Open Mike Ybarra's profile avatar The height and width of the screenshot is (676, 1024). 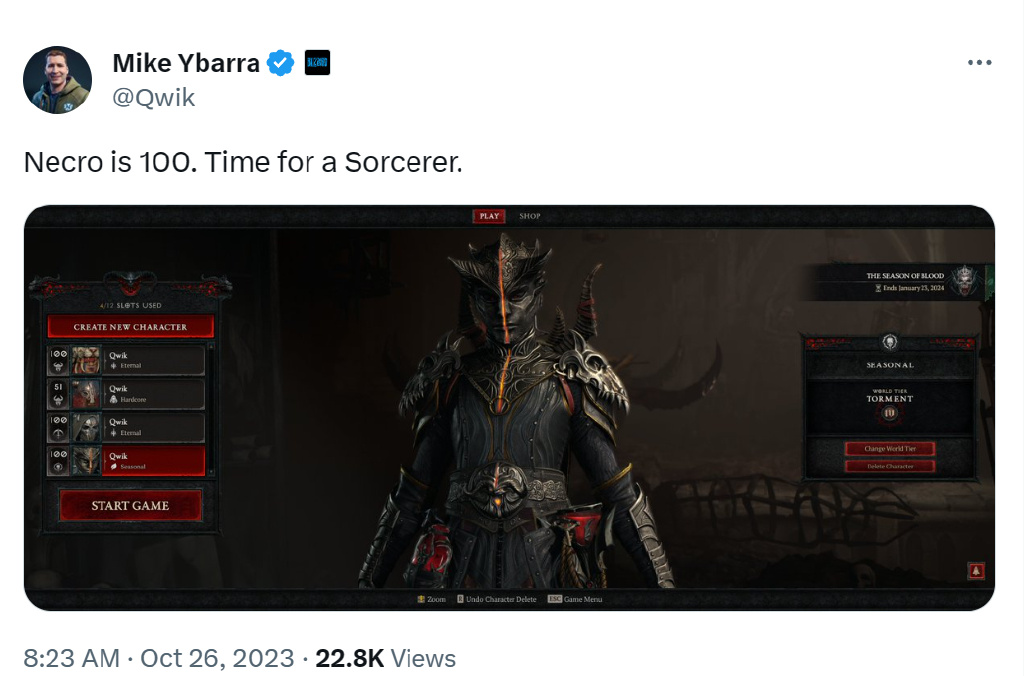(57, 80)
